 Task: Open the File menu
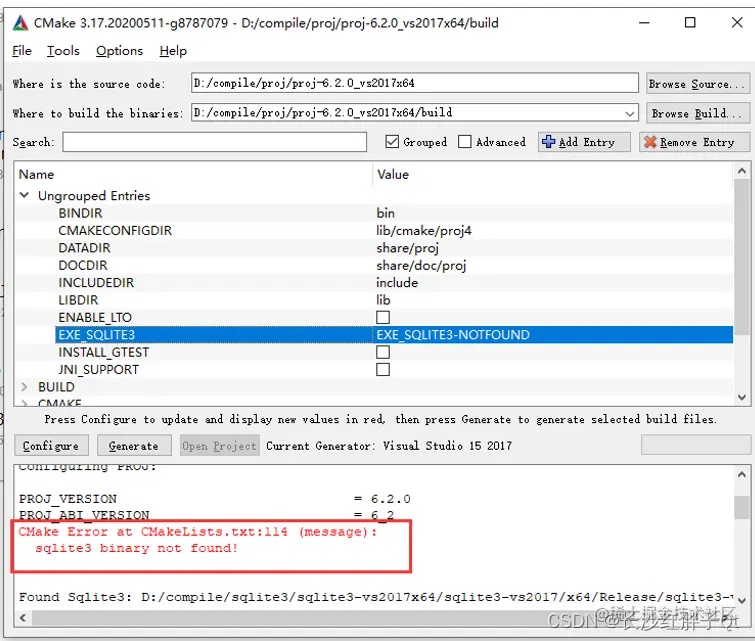pyautogui.click(x=22, y=51)
